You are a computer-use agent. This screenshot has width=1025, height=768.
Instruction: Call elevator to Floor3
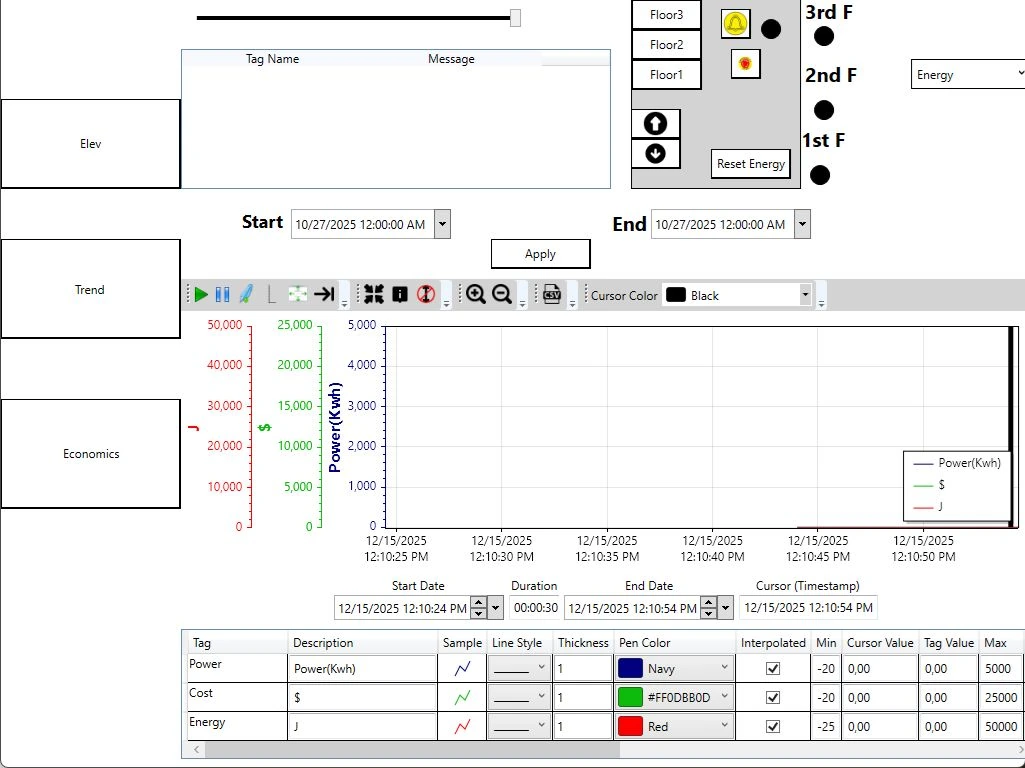pos(666,15)
